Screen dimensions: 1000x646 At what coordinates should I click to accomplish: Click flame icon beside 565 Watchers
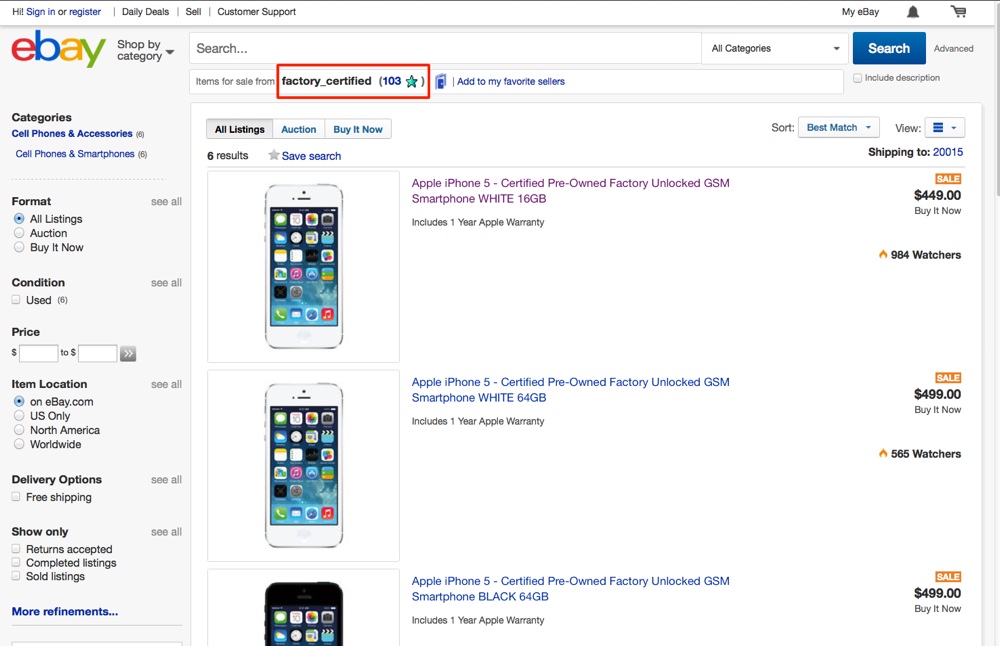(883, 453)
